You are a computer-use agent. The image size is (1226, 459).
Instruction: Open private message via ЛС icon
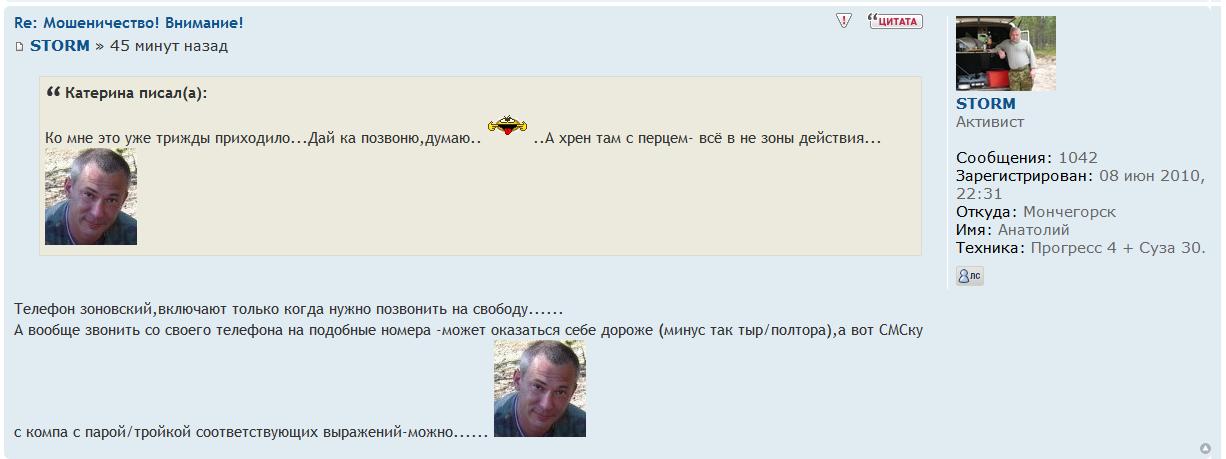pyautogui.click(x=970, y=276)
